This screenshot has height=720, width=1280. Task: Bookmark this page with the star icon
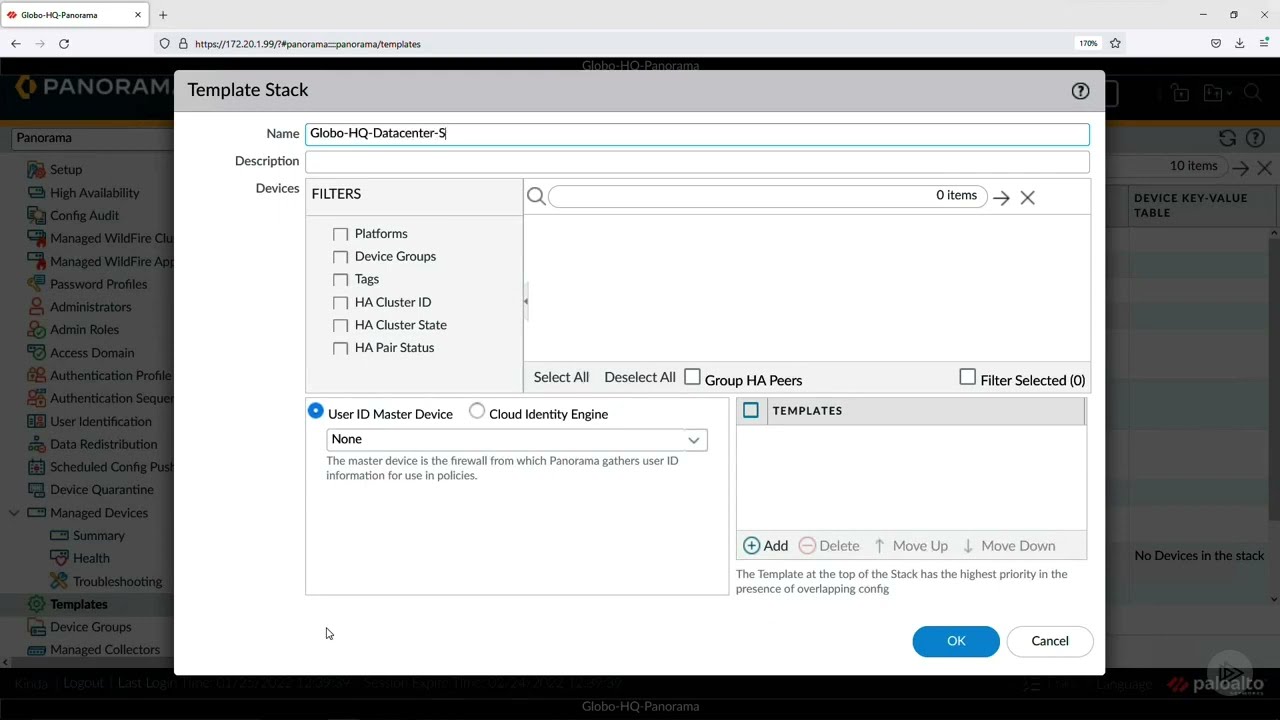pyautogui.click(x=1115, y=44)
